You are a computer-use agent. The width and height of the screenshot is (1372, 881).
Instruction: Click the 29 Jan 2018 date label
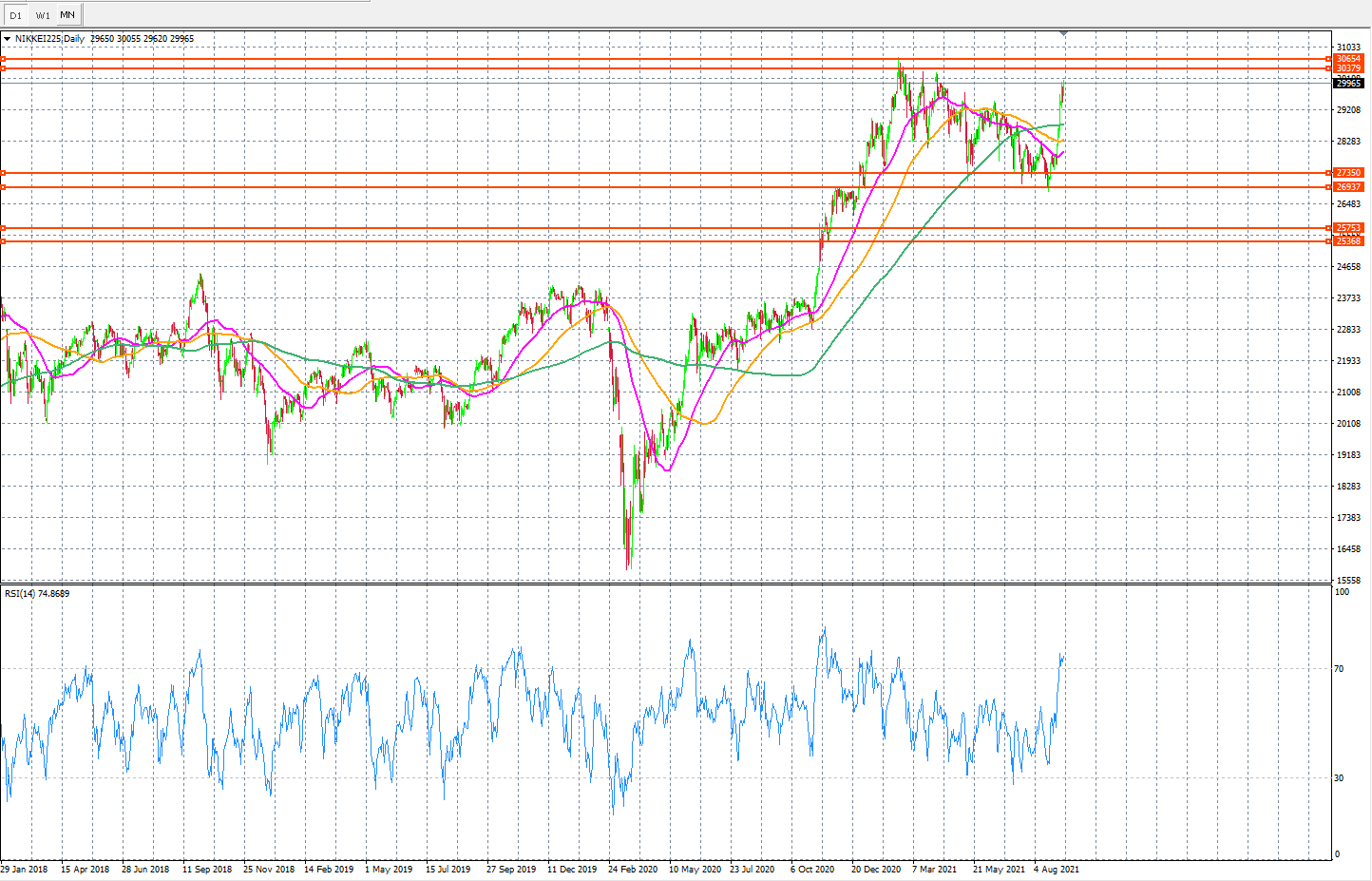25,869
